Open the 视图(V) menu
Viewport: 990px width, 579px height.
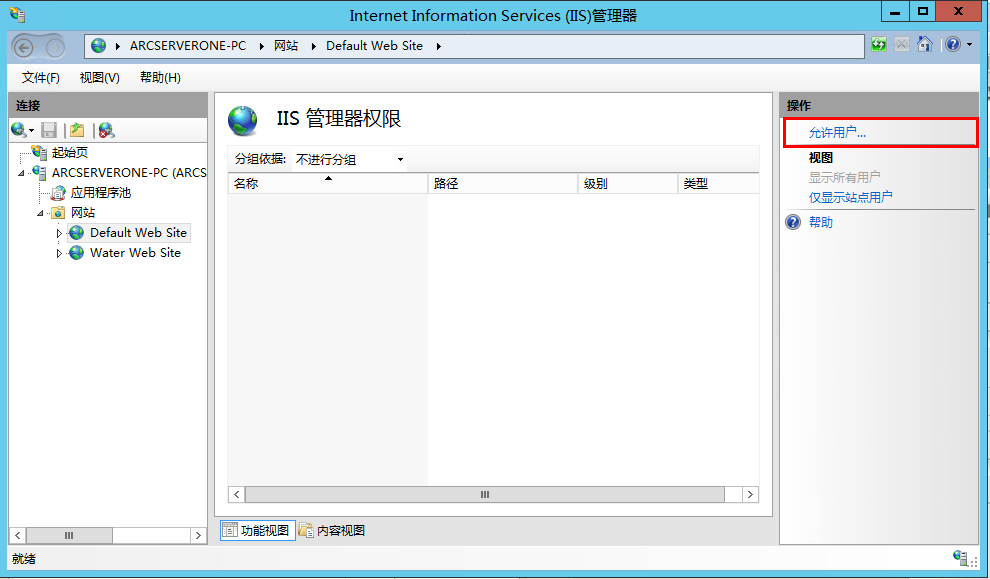tap(100, 78)
